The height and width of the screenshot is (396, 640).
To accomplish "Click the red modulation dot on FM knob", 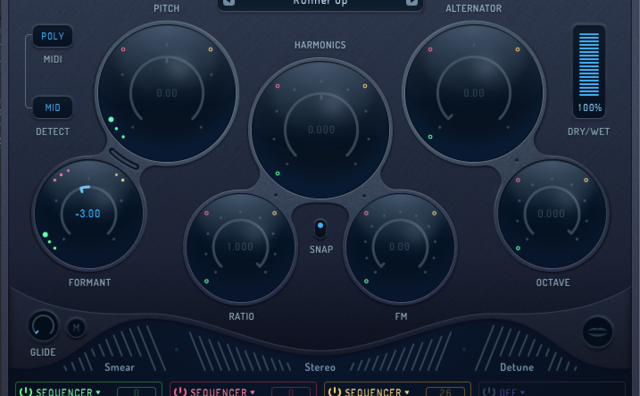I will (366, 213).
